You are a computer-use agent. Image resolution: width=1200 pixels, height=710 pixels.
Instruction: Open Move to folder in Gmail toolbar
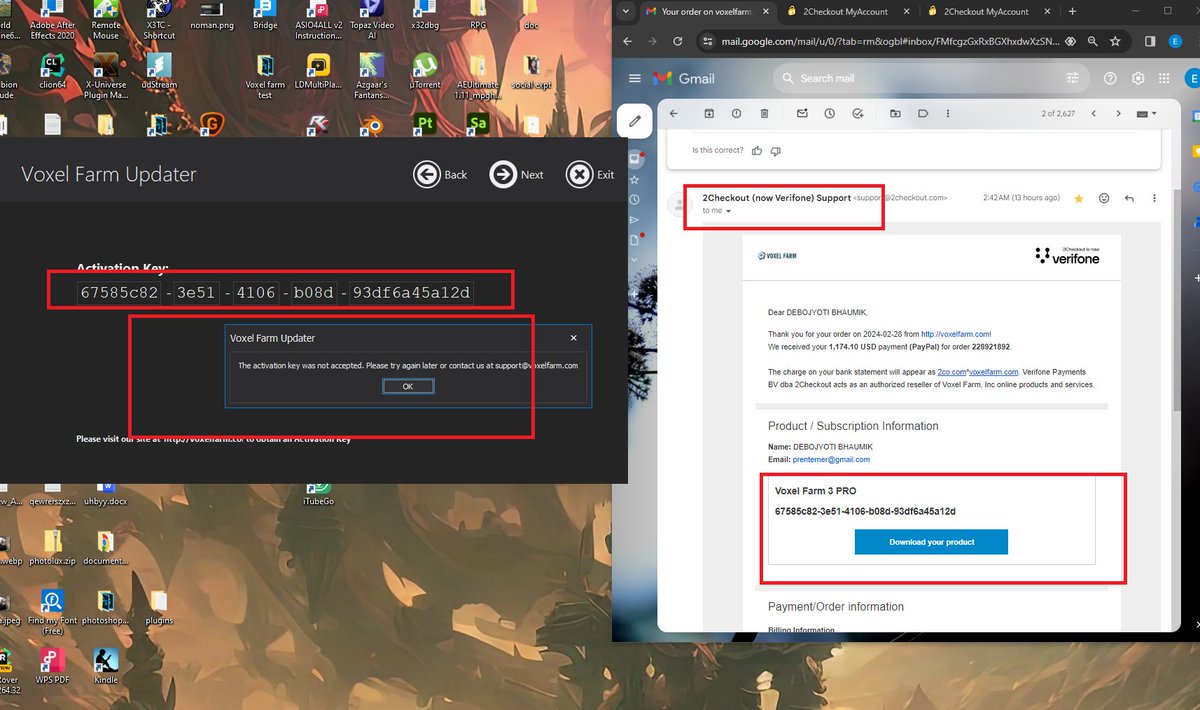tap(894, 114)
